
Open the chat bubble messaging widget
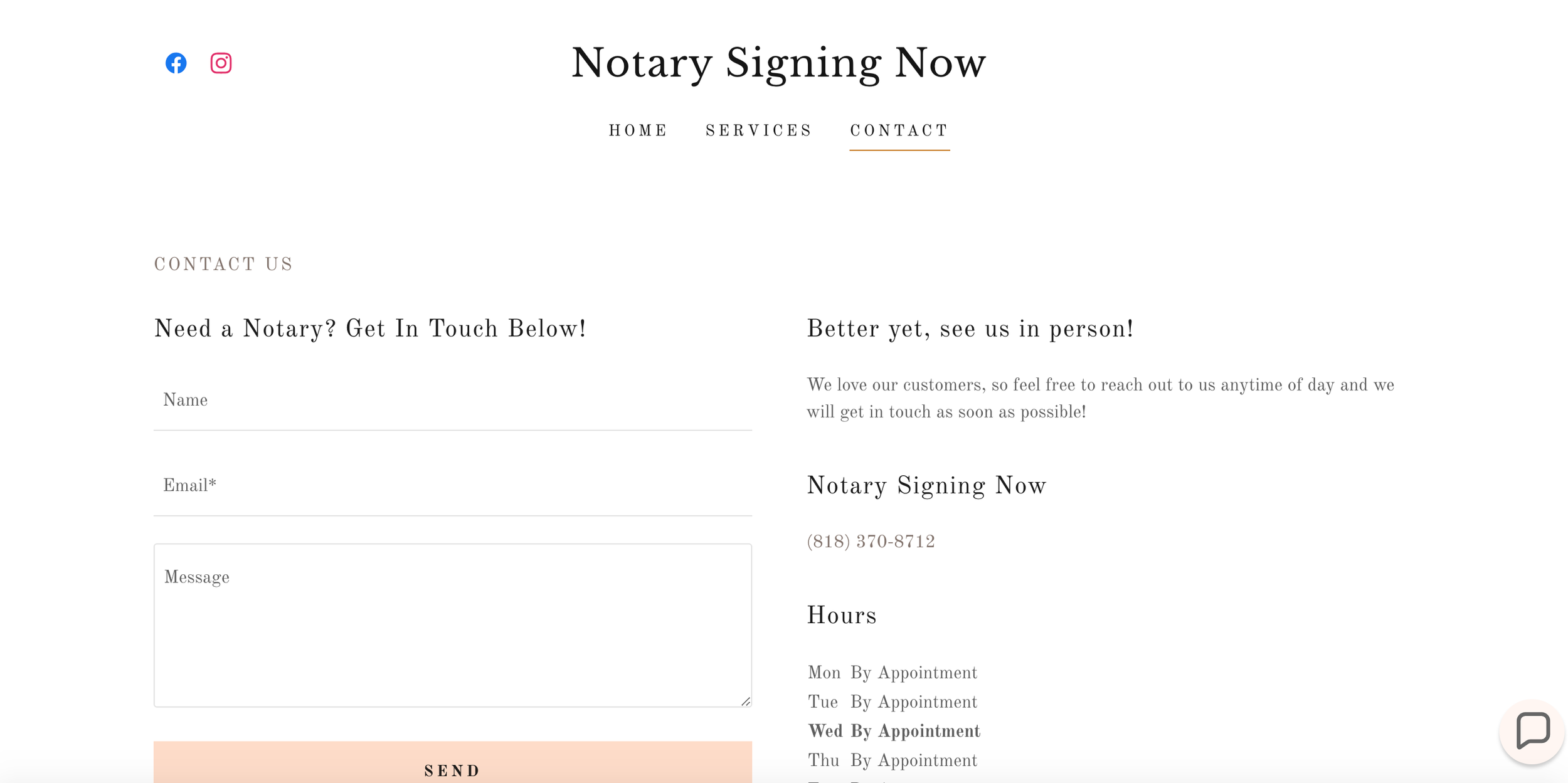point(1532,731)
